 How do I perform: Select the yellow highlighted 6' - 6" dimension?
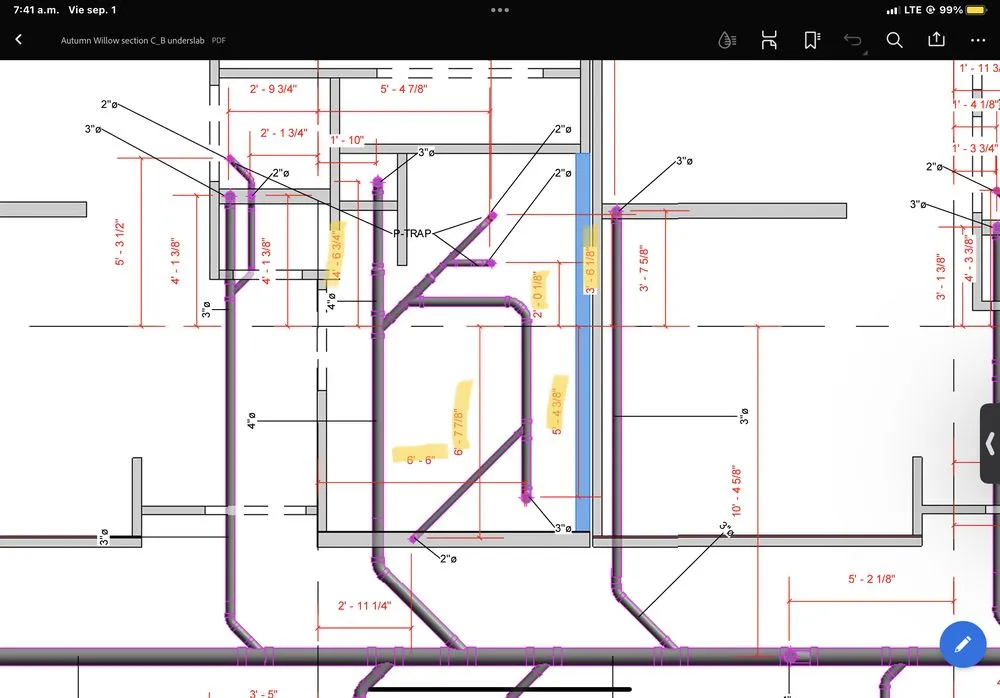click(x=418, y=459)
